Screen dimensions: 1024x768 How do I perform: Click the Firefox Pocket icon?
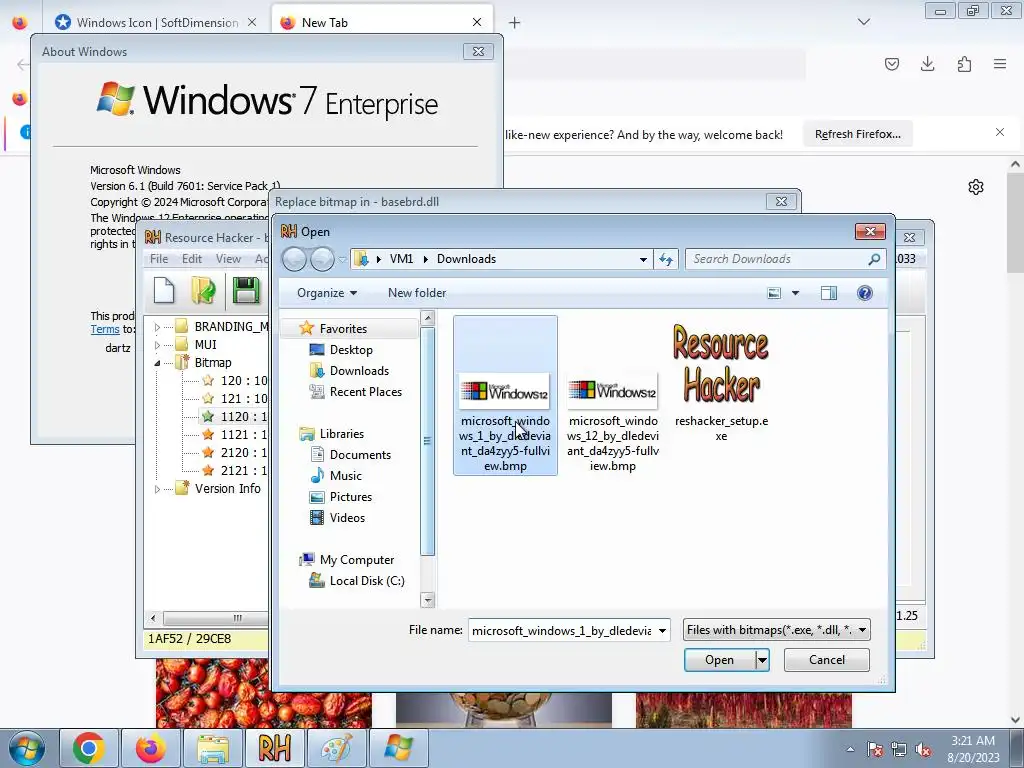(x=891, y=64)
